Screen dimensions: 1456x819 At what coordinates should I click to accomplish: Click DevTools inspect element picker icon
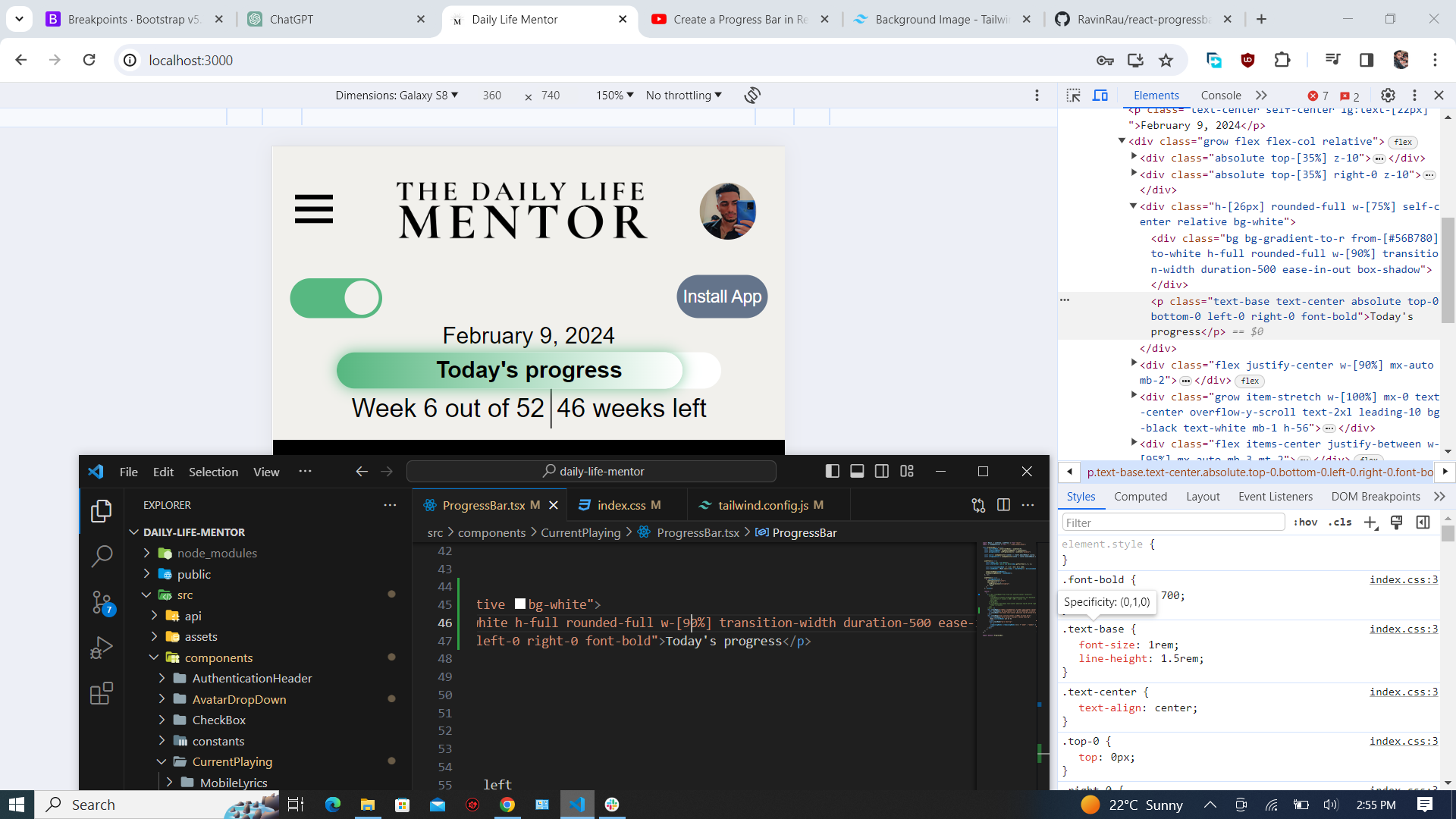tap(1073, 96)
